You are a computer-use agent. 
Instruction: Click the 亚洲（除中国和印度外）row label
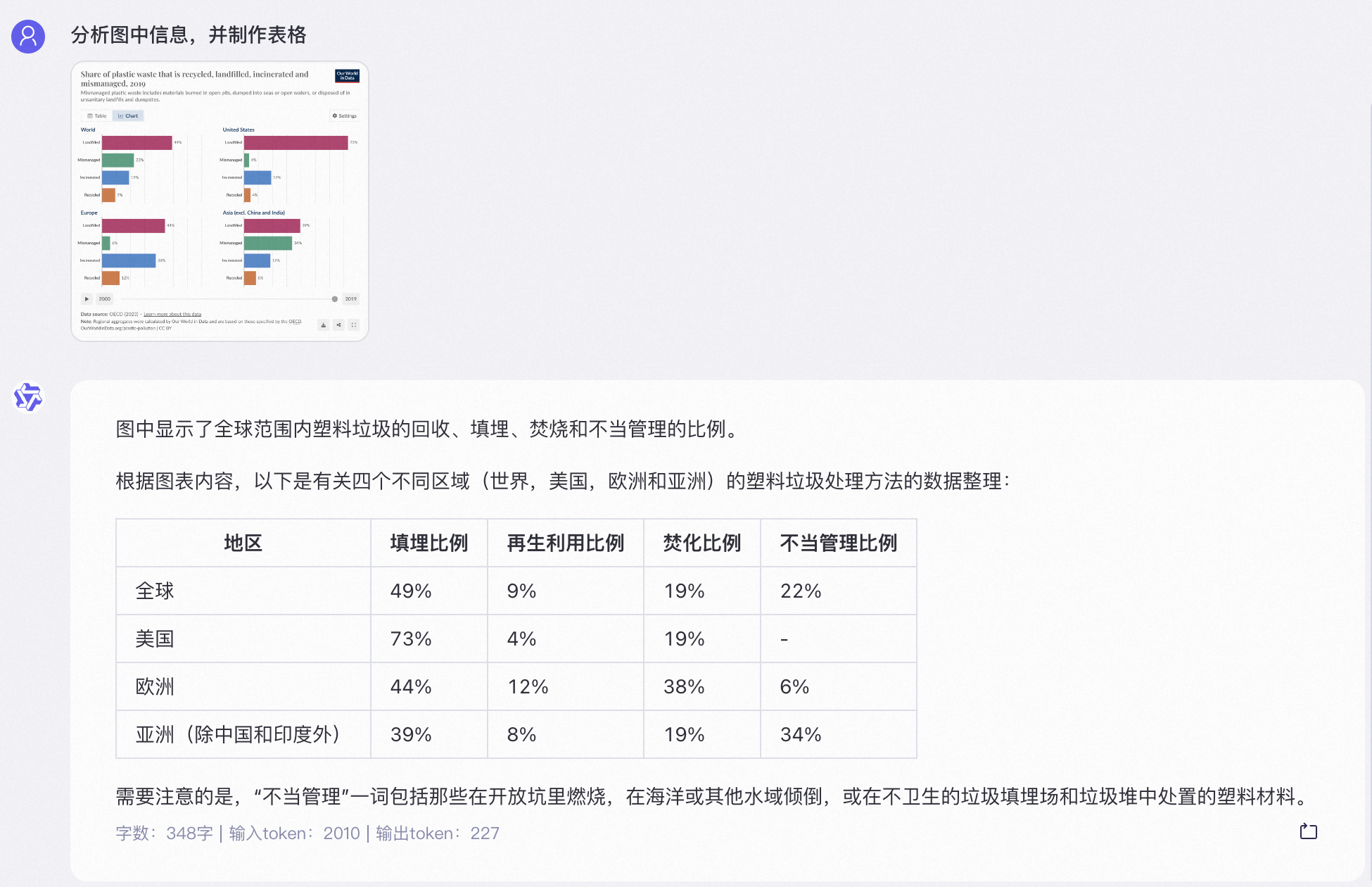238,734
